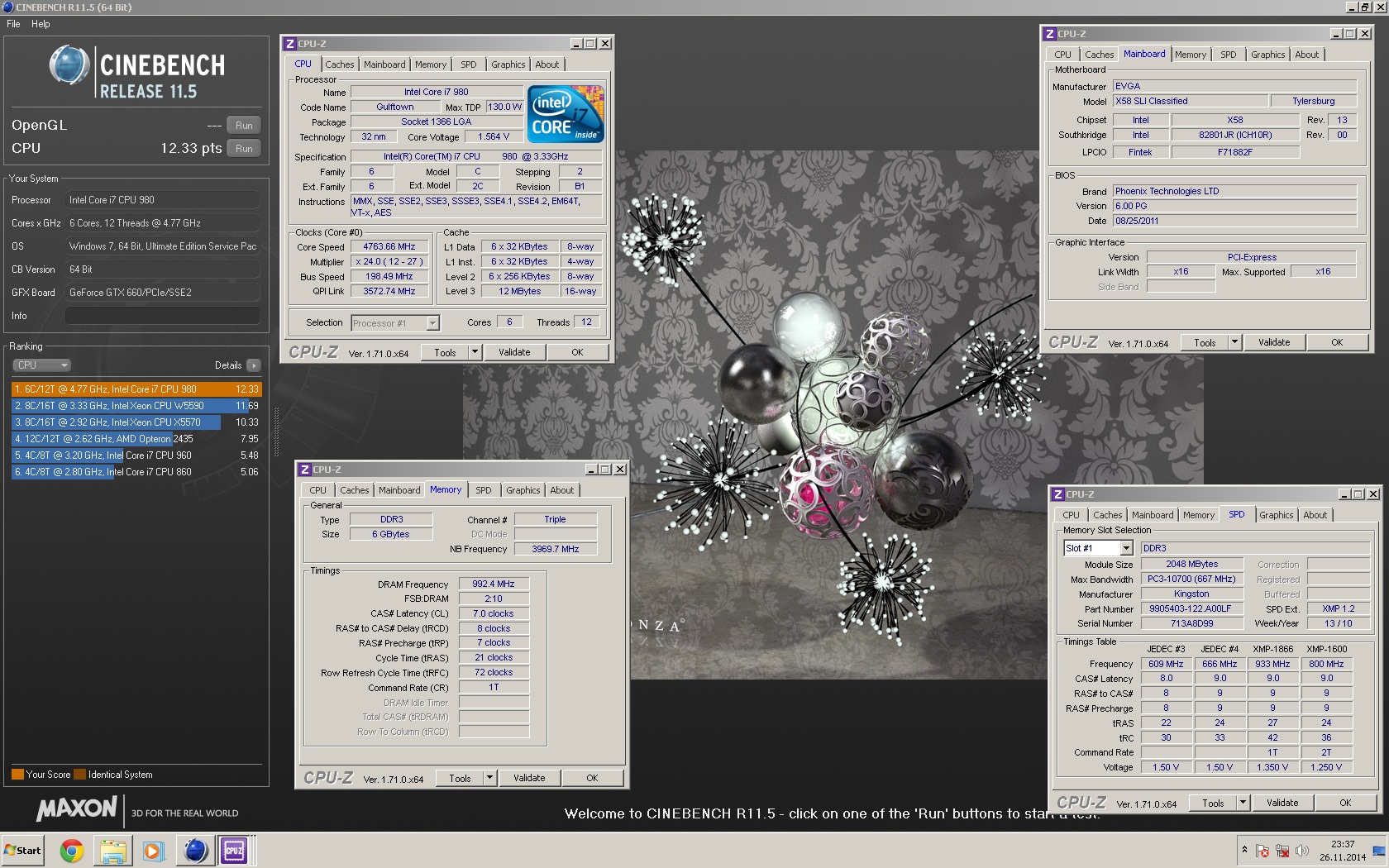
Task: Click the Cinebench title bar app icon
Action: [8, 7]
